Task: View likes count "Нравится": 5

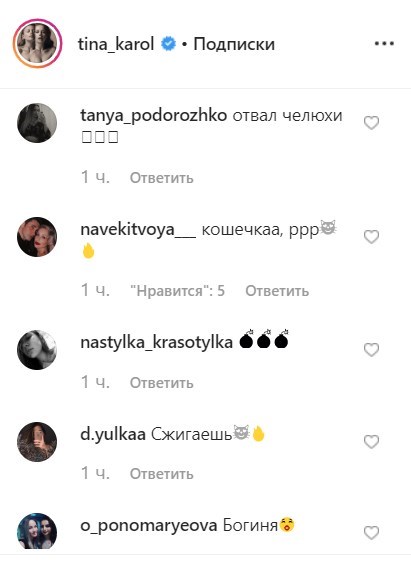Action: [177, 291]
